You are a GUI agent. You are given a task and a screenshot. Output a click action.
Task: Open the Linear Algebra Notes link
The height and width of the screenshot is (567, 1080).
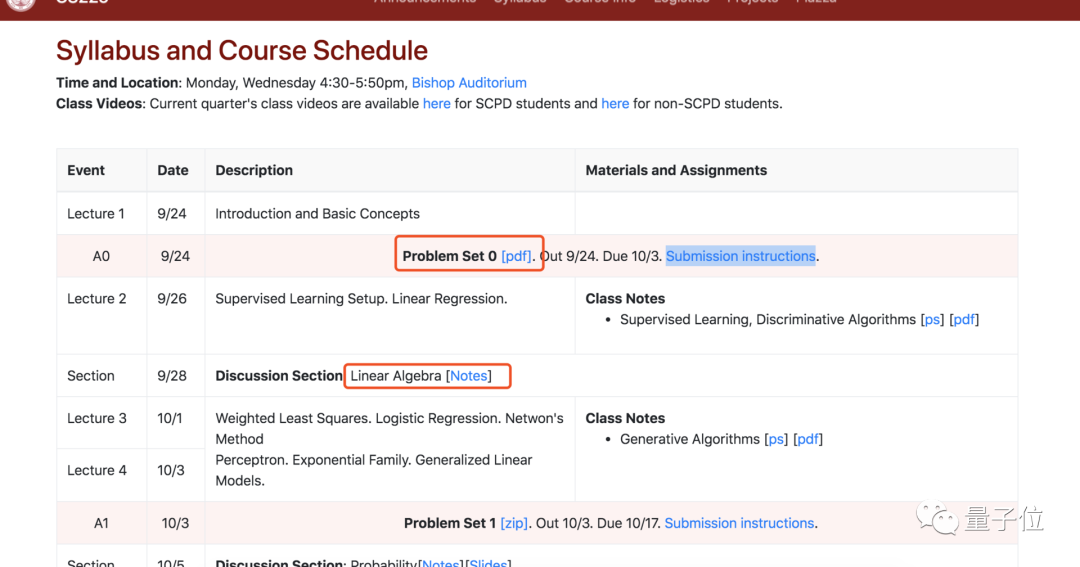469,376
